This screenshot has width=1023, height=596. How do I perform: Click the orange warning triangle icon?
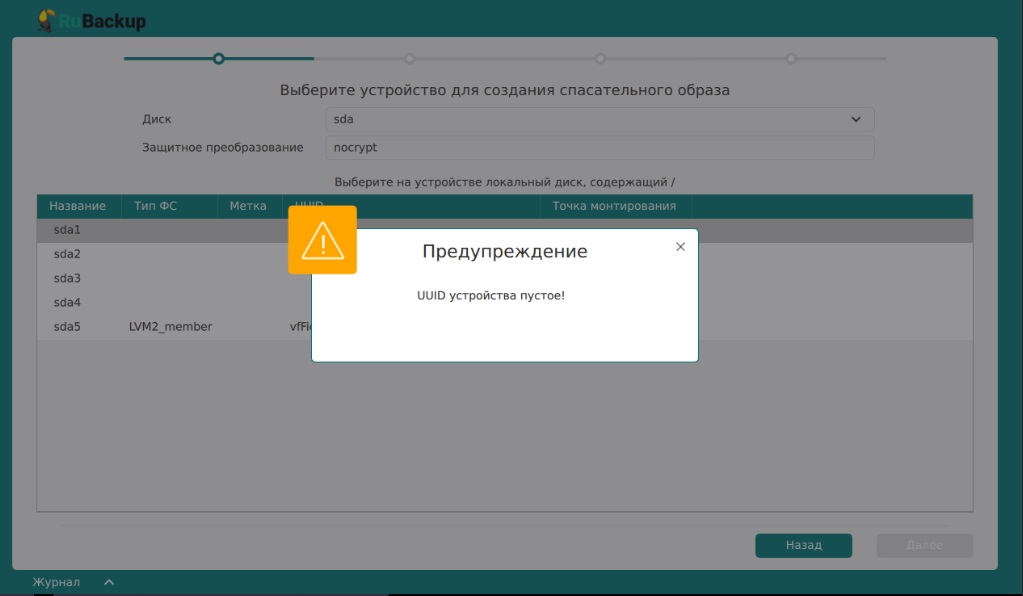pos(322,240)
